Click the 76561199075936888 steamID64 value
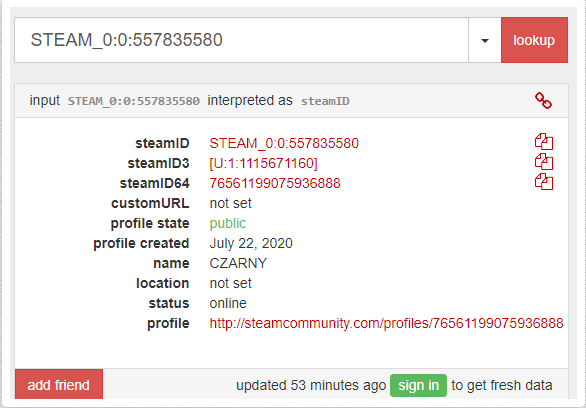The width and height of the screenshot is (586, 408). pos(275,183)
